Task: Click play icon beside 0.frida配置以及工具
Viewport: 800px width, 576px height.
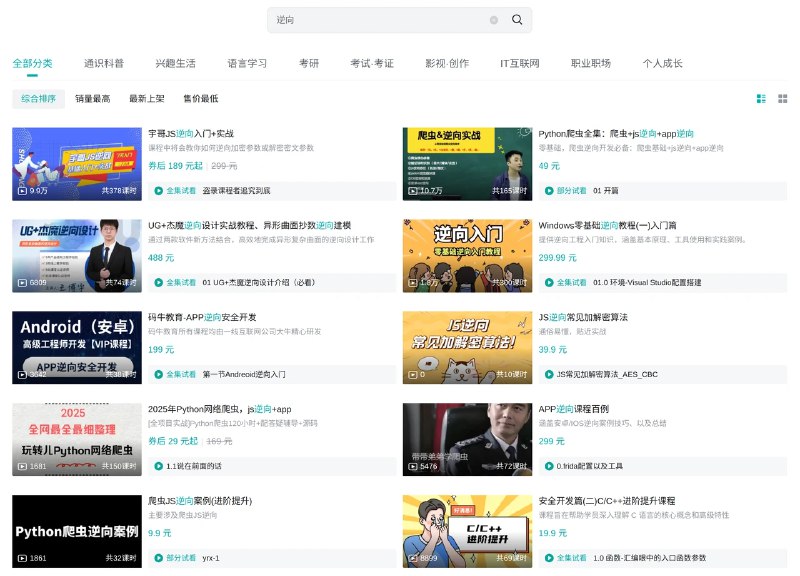Action: click(549, 466)
